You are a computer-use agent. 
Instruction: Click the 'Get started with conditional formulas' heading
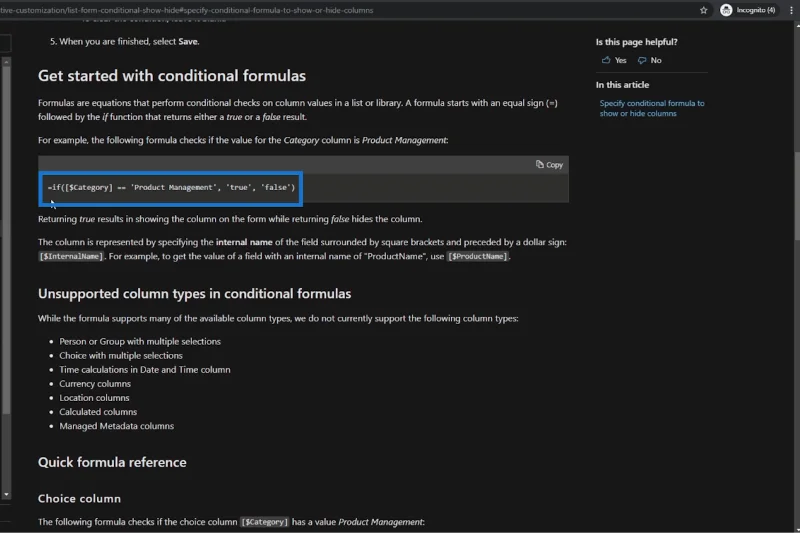point(172,75)
